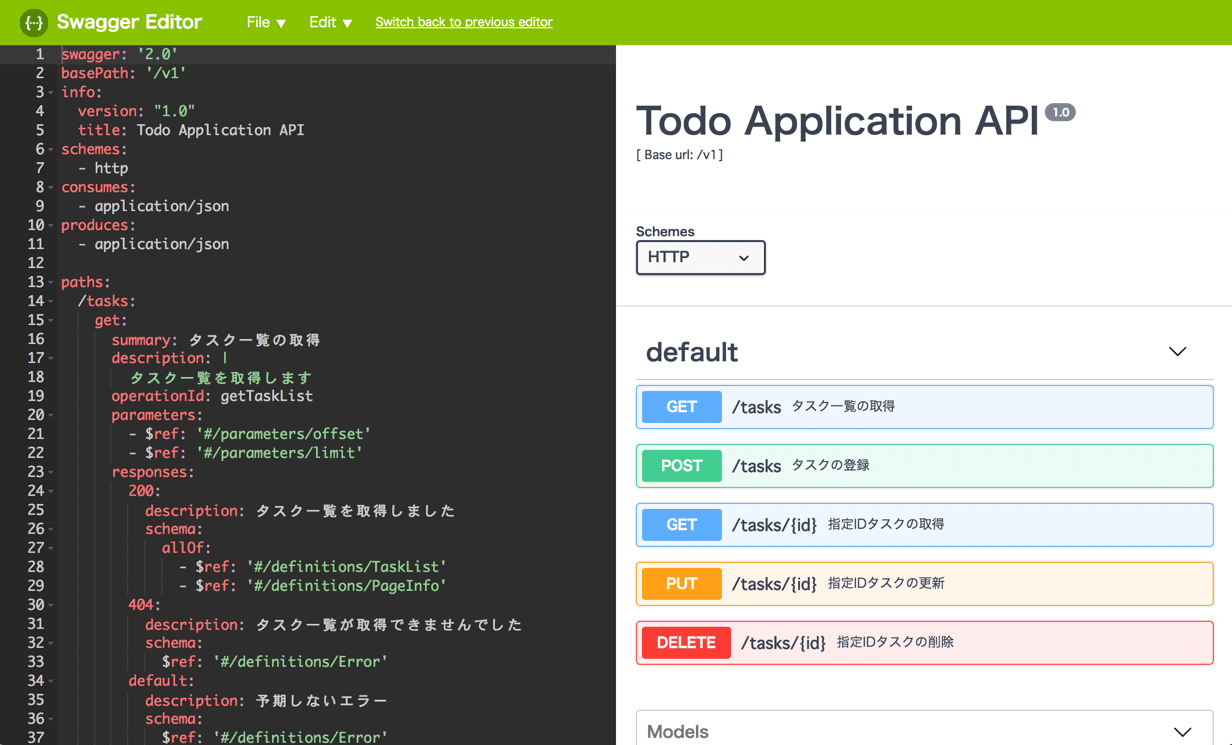Expand GET /tasks/{id} operation row
Screen dimensions: 1232x745
924,525
